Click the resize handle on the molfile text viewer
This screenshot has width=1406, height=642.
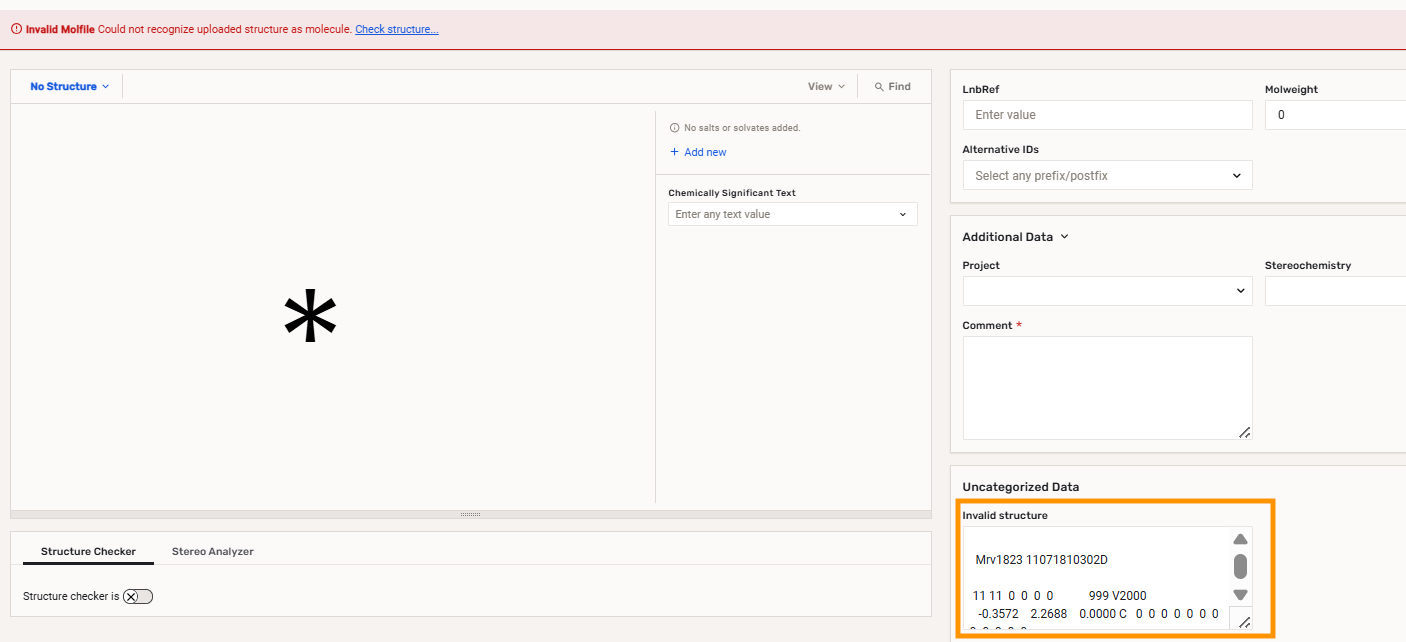pos(1242,621)
